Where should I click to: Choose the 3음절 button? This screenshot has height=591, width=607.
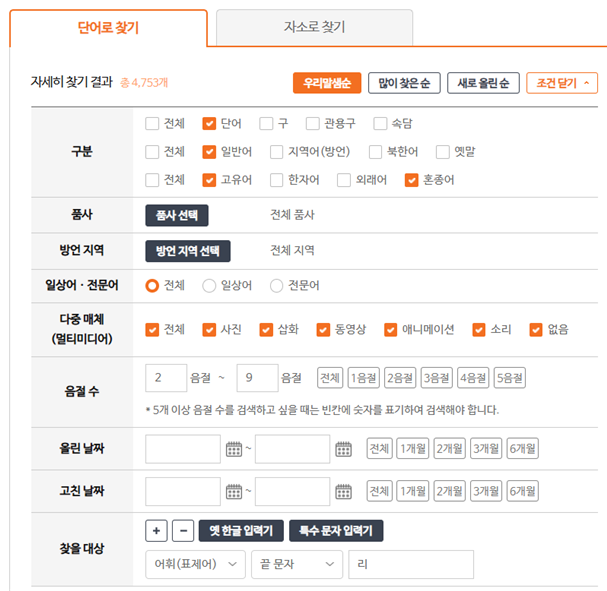[436, 378]
